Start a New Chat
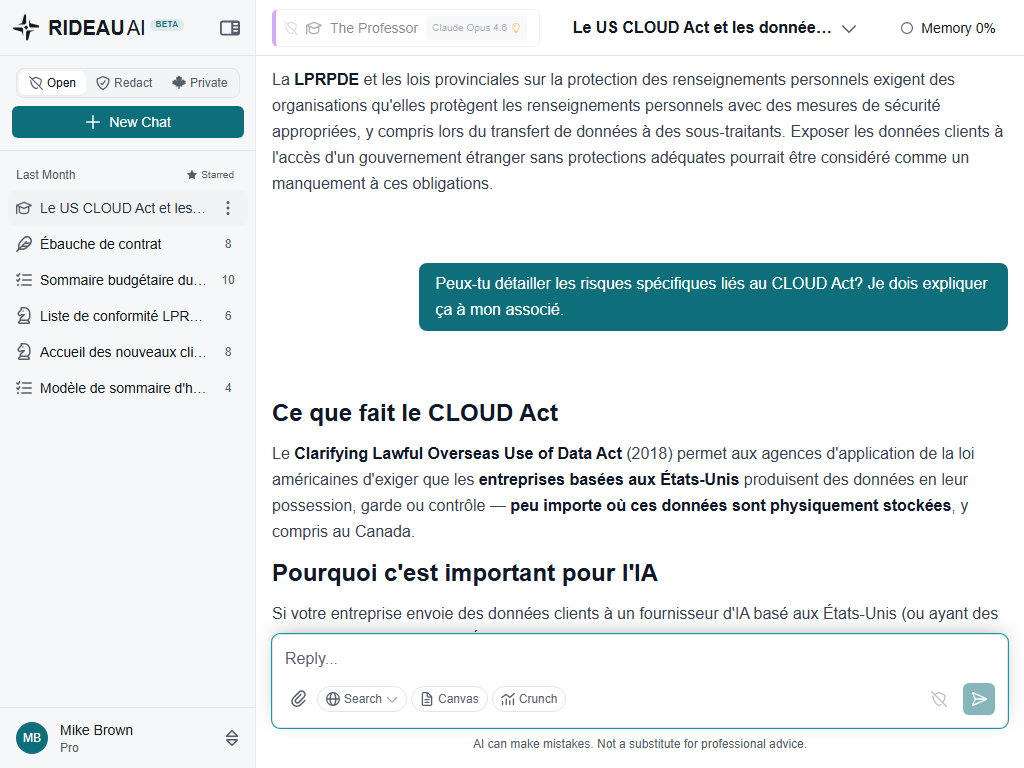The image size is (1024, 768). point(128,122)
